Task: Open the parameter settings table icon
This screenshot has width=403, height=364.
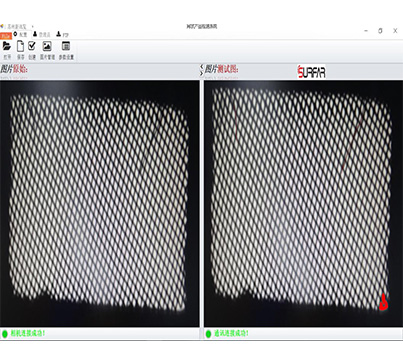Action: tap(66, 46)
